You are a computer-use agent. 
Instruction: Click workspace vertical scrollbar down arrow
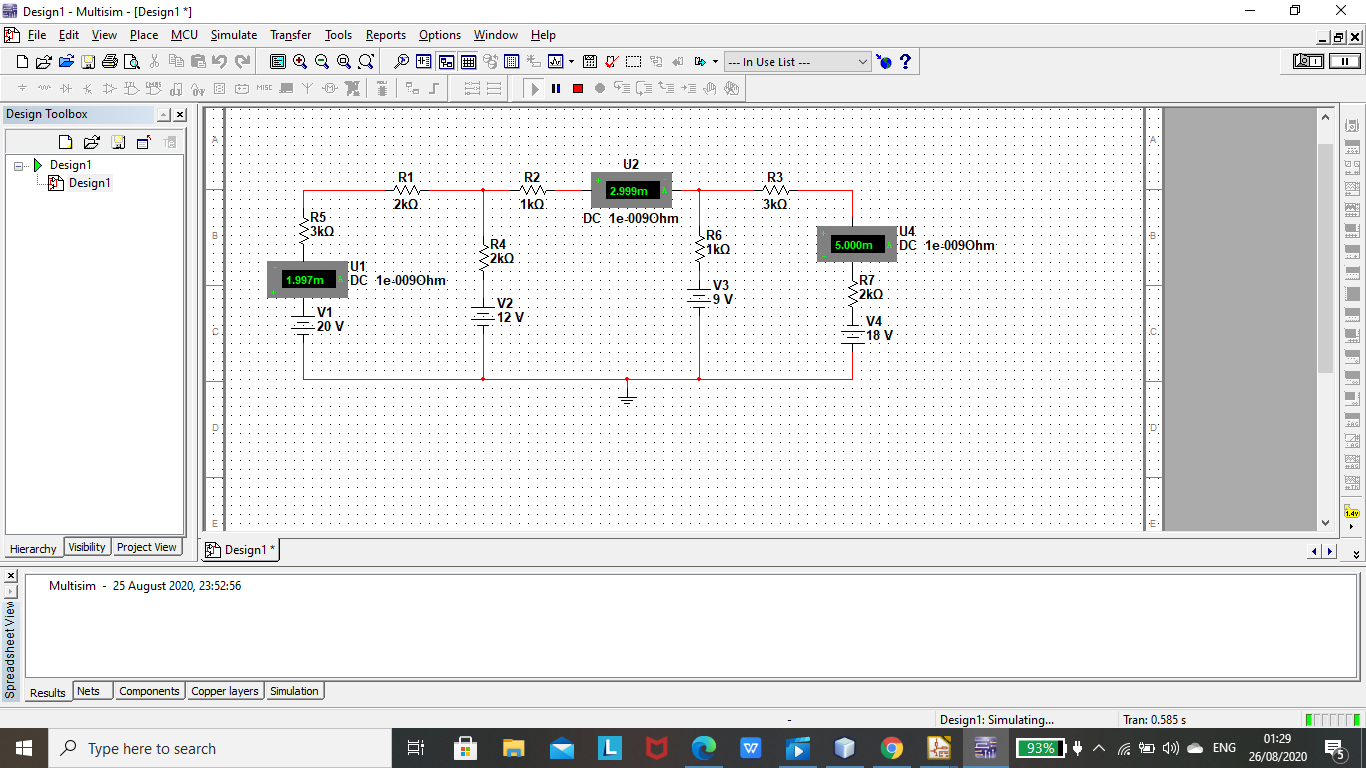coord(1325,522)
